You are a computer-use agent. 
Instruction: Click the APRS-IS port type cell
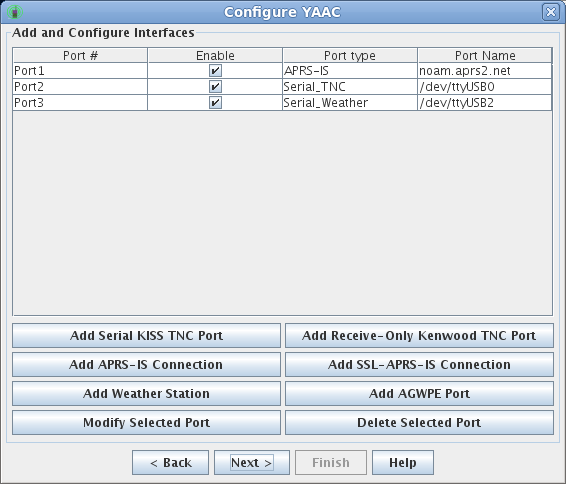[x=350, y=71]
